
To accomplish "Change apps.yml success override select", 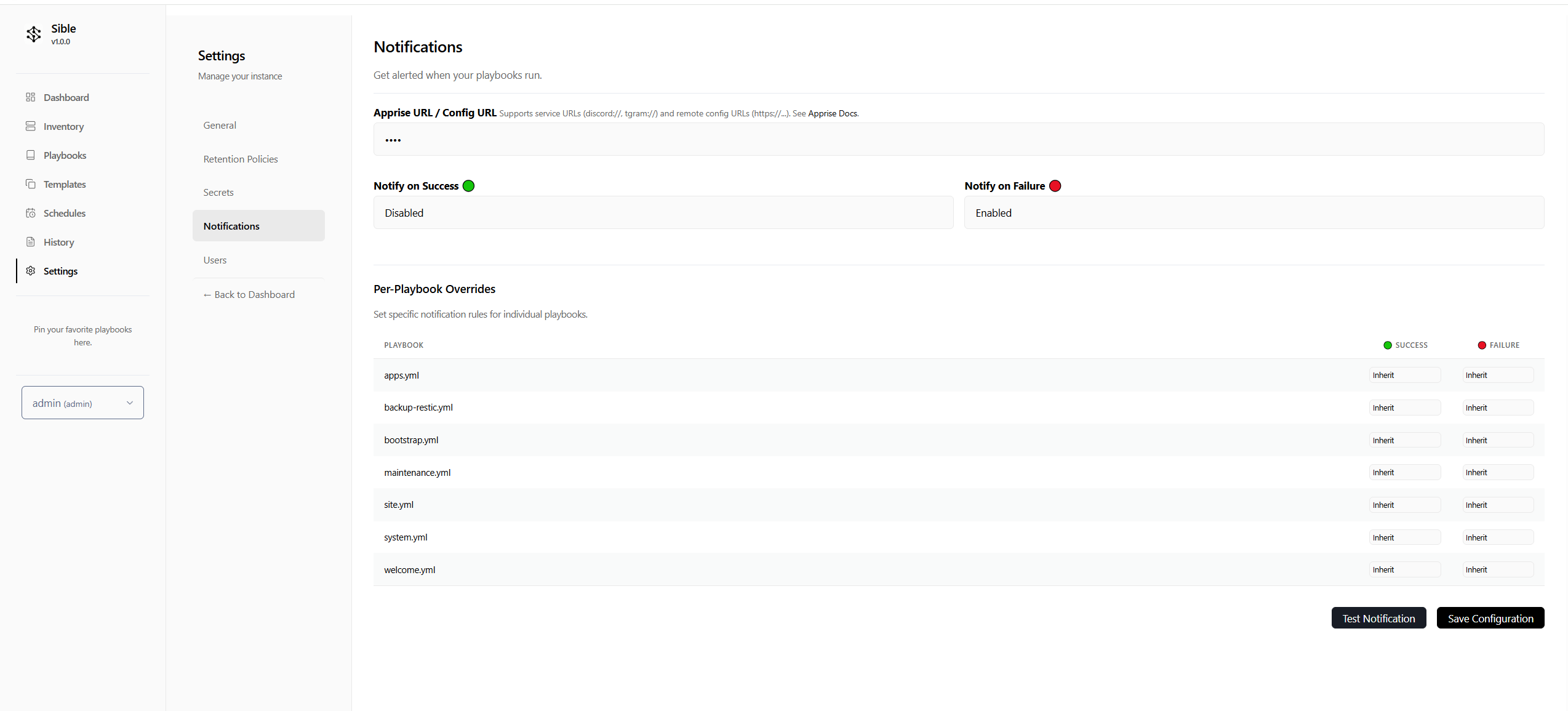I will tap(1404, 376).
